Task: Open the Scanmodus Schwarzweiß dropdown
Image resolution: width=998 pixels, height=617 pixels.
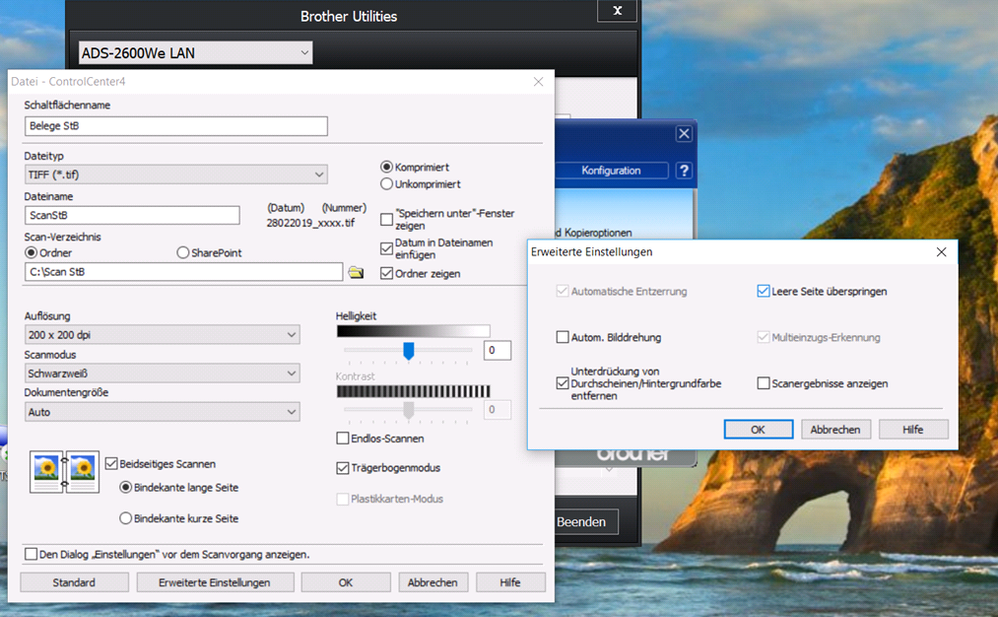Action: (162, 373)
